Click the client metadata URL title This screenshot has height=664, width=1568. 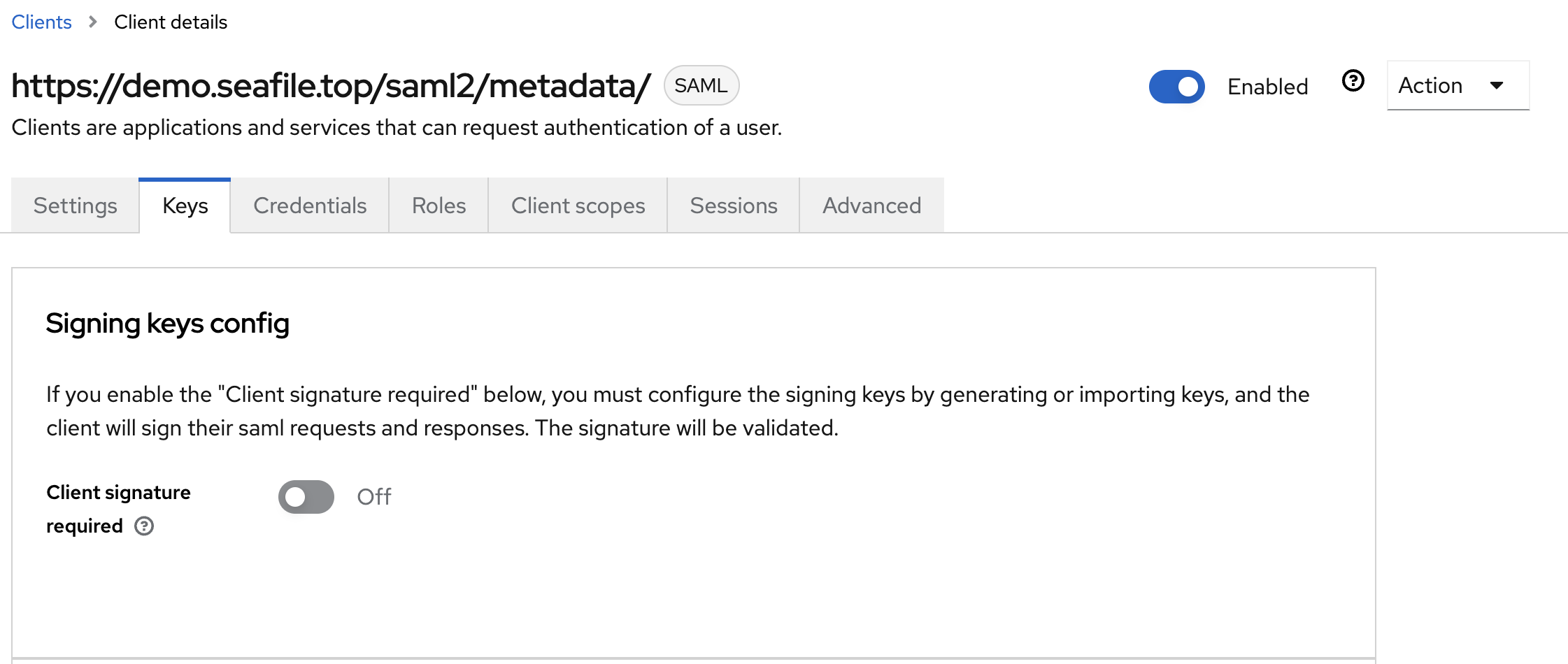click(x=331, y=87)
